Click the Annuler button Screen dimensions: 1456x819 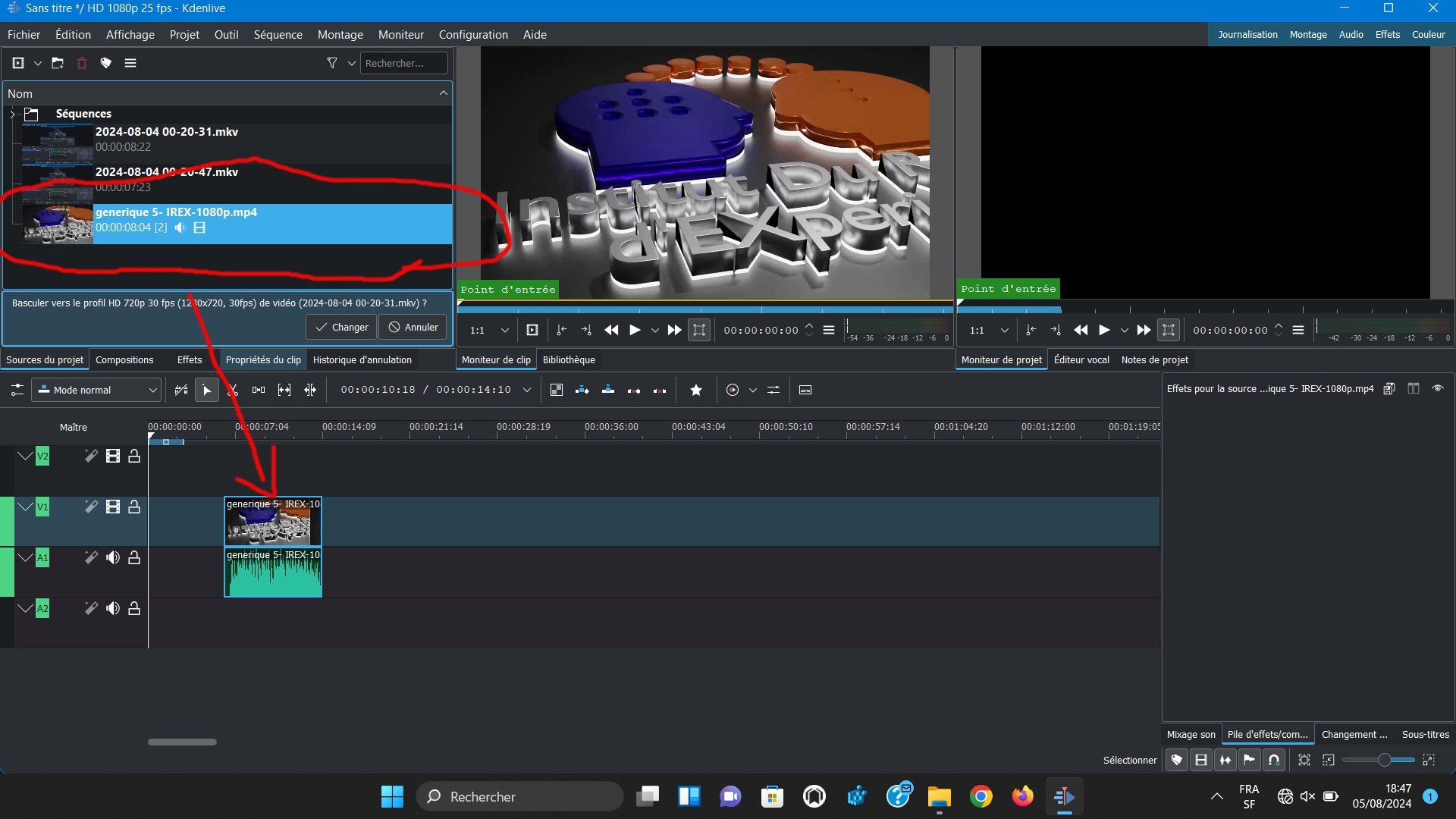click(x=413, y=327)
